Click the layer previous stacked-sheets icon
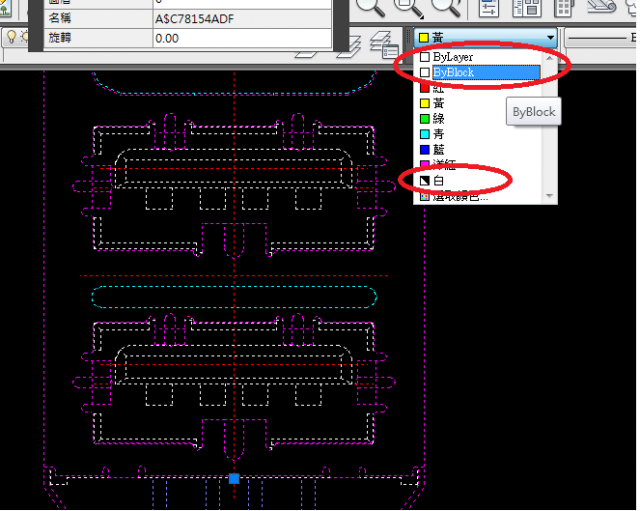The width and height of the screenshot is (640, 511). 349,47
